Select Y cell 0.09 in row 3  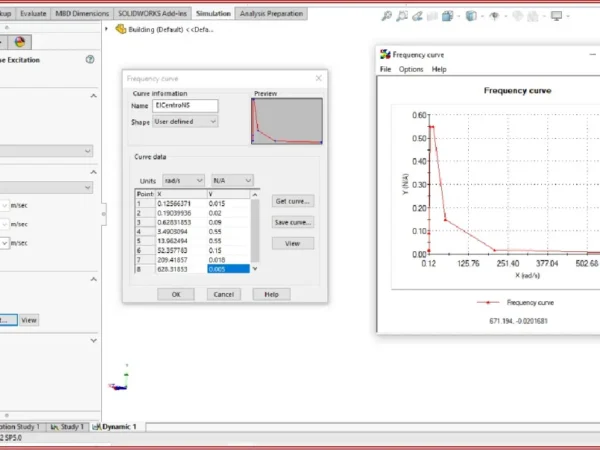point(228,222)
